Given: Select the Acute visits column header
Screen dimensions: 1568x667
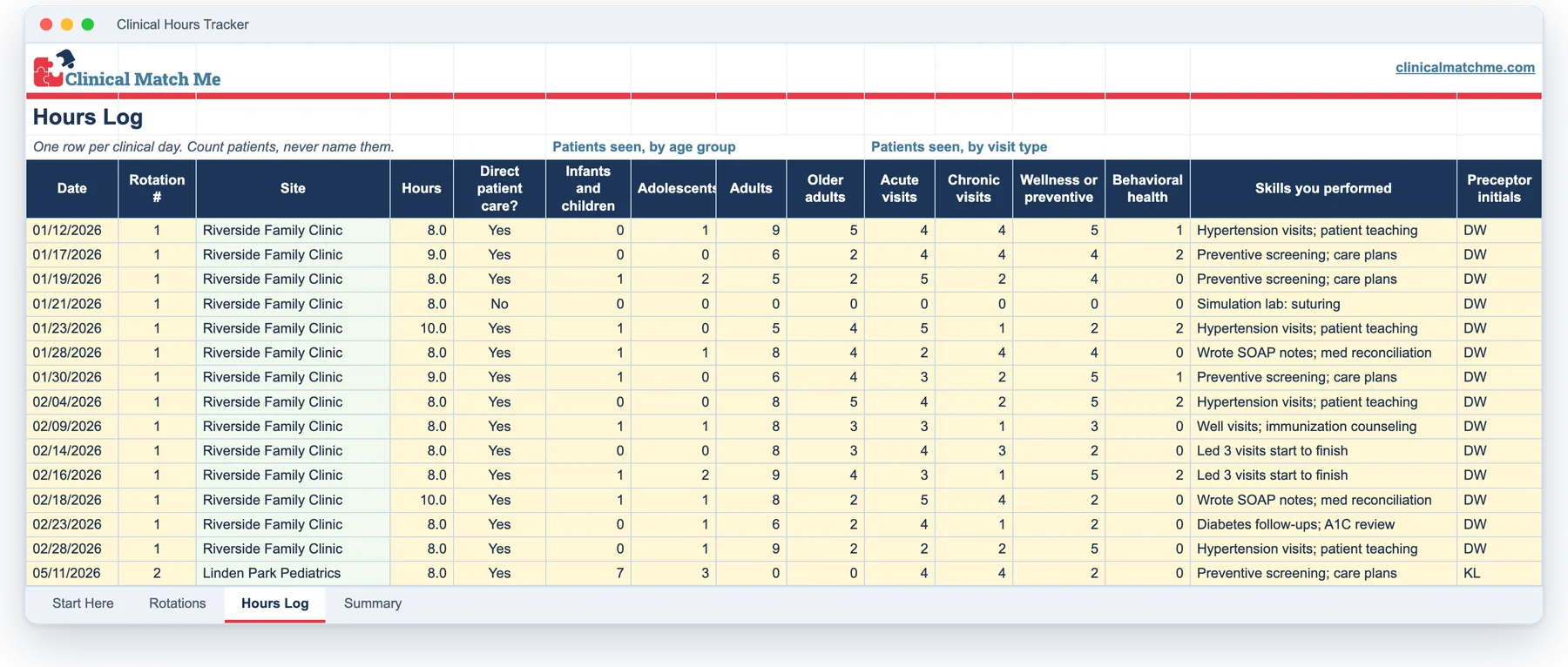Looking at the screenshot, I should (899, 188).
